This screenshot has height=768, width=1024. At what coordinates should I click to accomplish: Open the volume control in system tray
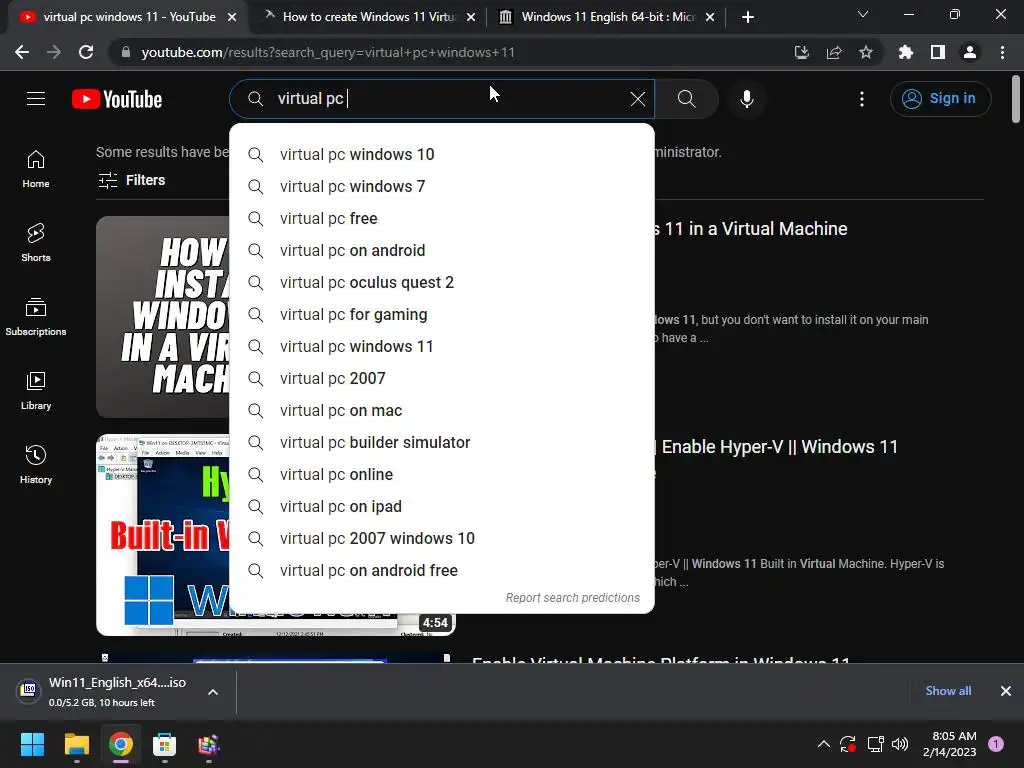(x=899, y=744)
